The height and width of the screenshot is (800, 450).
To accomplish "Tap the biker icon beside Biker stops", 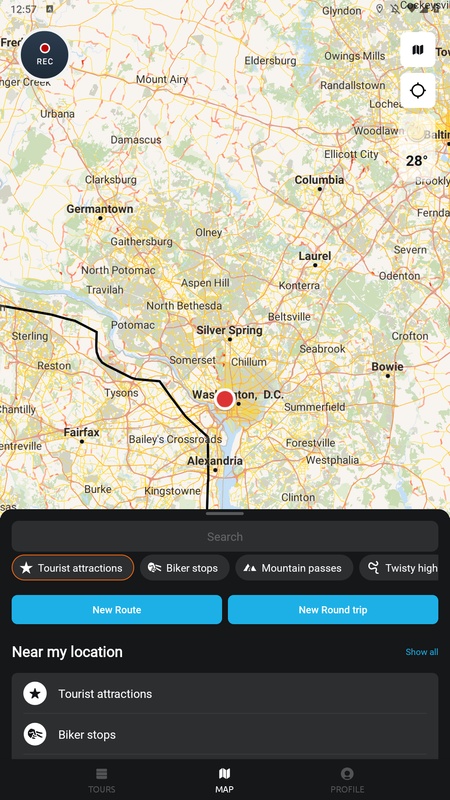I will [x=35, y=734].
